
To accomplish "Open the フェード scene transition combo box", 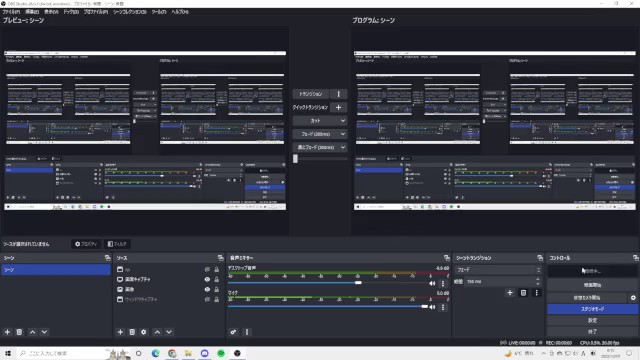I will coord(498,270).
